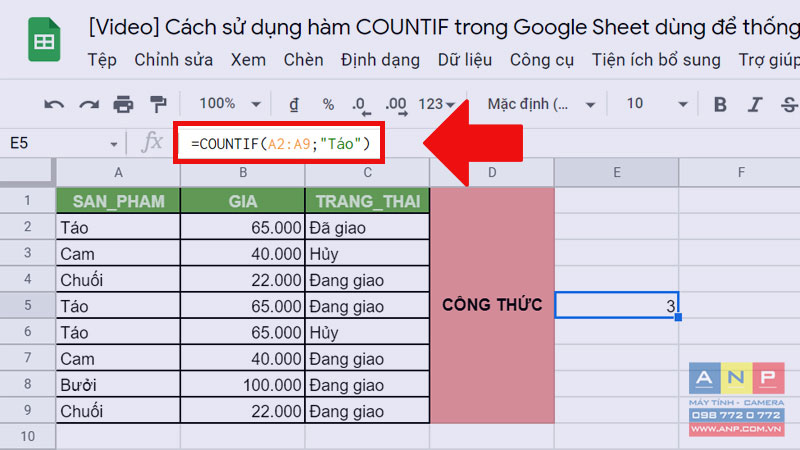Increase decimal places icon

[x=396, y=106]
